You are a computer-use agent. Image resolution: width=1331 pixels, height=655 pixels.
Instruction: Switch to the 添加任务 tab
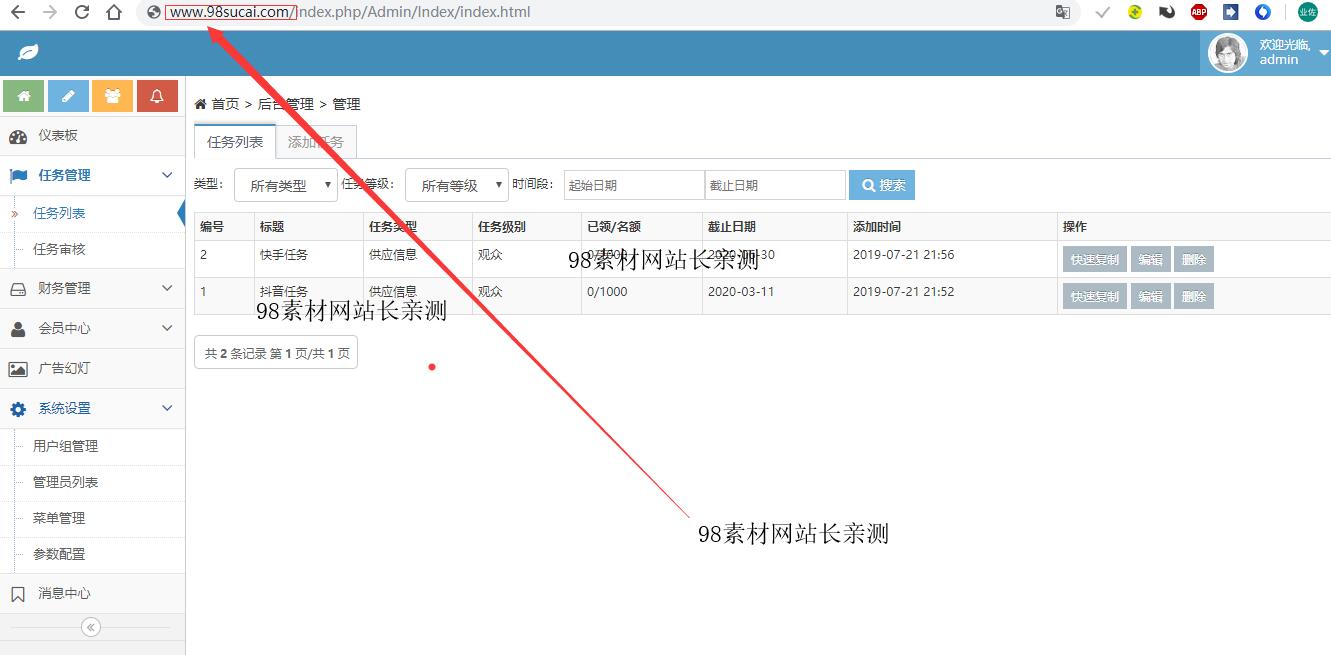[x=316, y=141]
